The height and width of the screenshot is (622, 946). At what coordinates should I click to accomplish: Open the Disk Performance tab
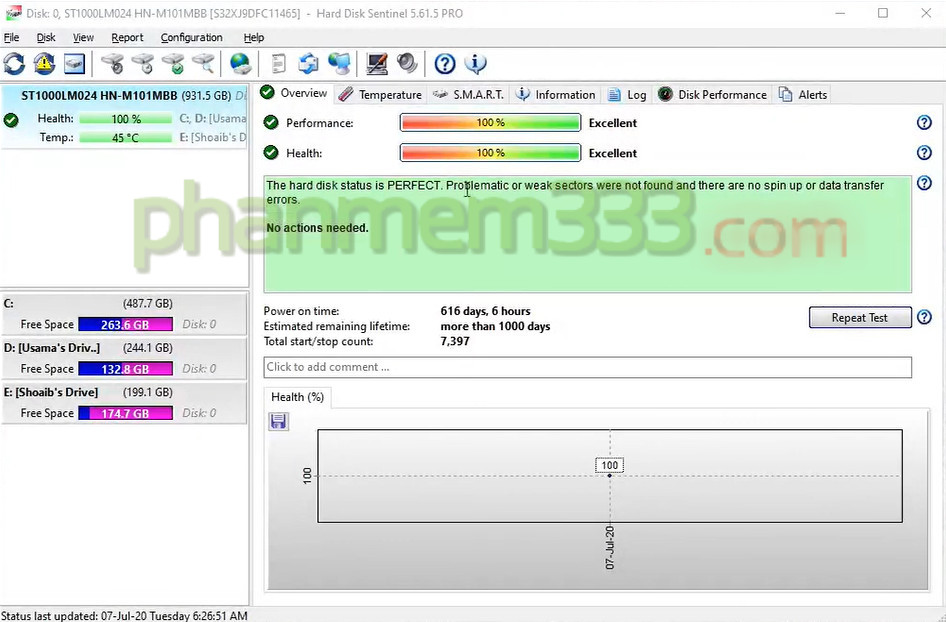712,95
